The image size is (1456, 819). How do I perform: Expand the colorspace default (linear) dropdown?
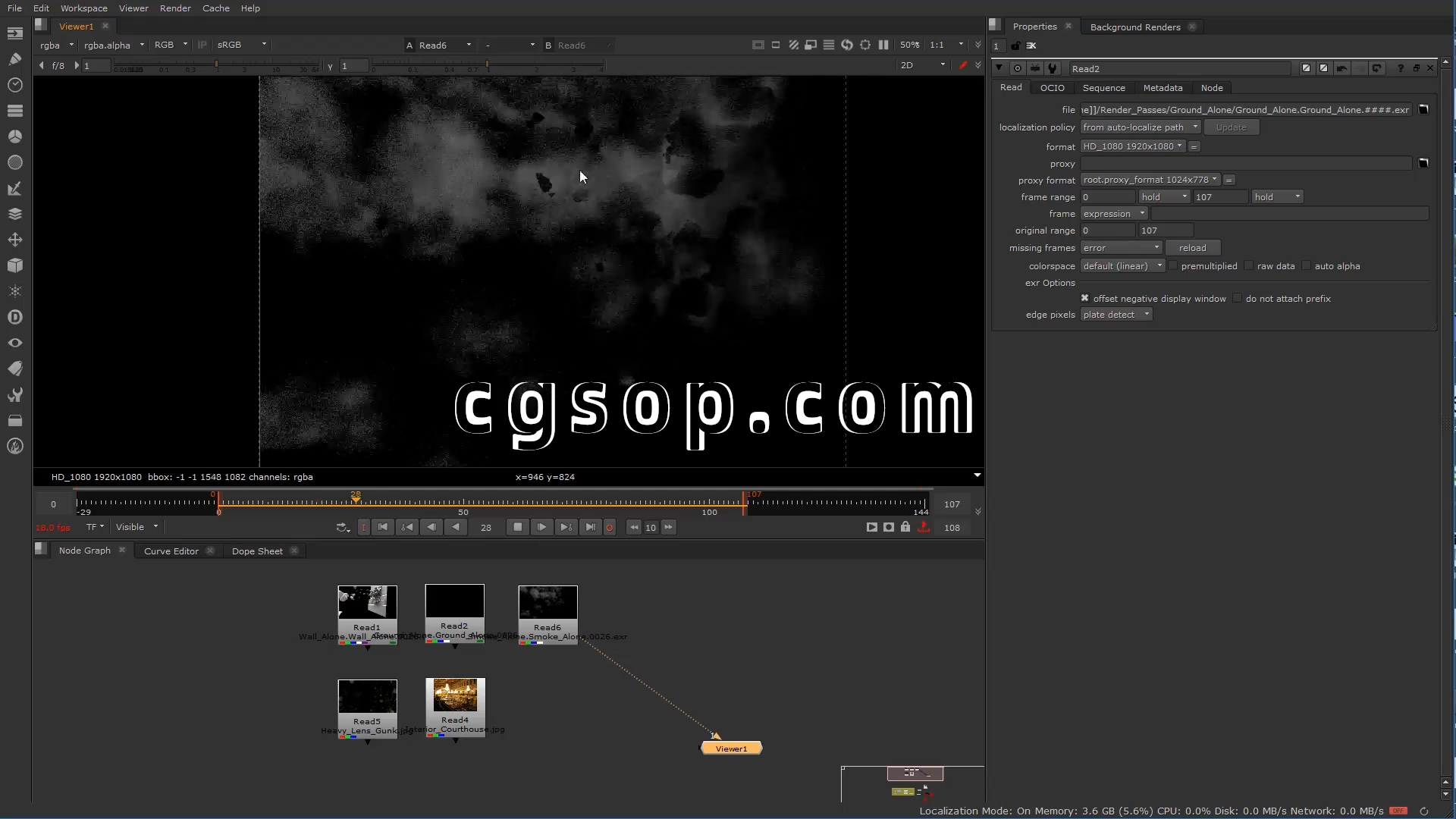pyautogui.click(x=1122, y=266)
